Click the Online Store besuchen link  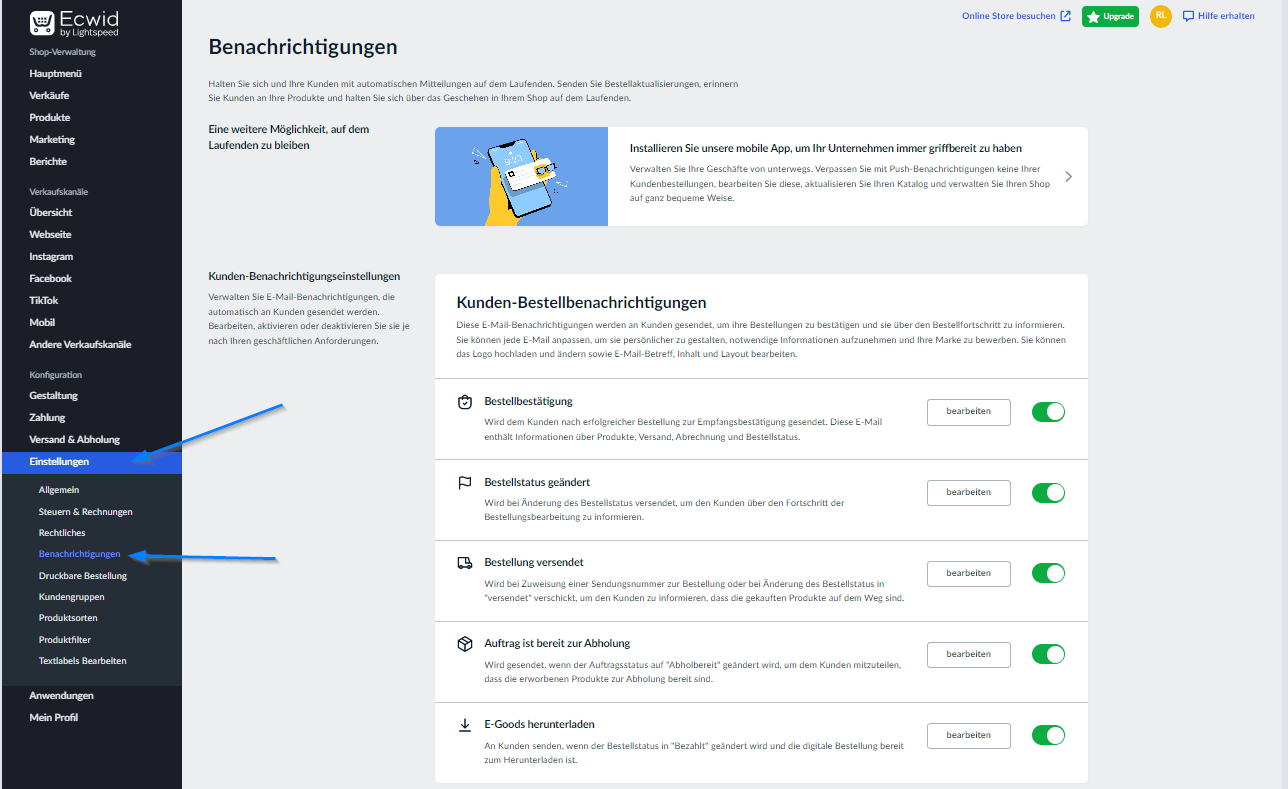(x=1009, y=16)
